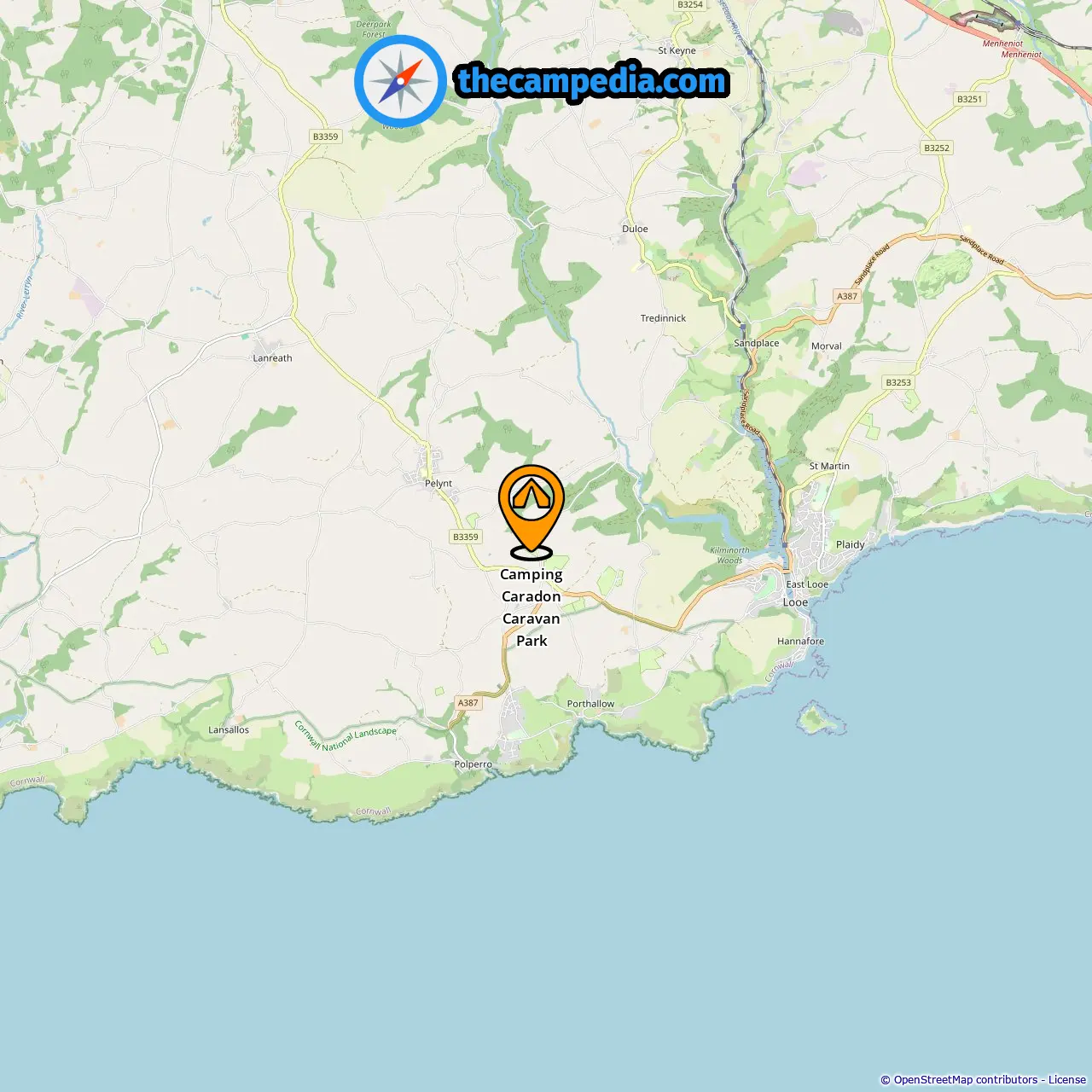The image size is (1092, 1092).
Task: Click the A387 road shield near Morval
Action: (x=847, y=296)
